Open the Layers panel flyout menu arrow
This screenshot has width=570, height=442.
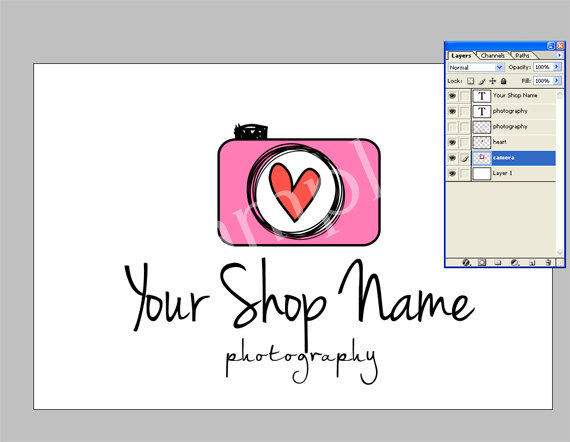559,55
